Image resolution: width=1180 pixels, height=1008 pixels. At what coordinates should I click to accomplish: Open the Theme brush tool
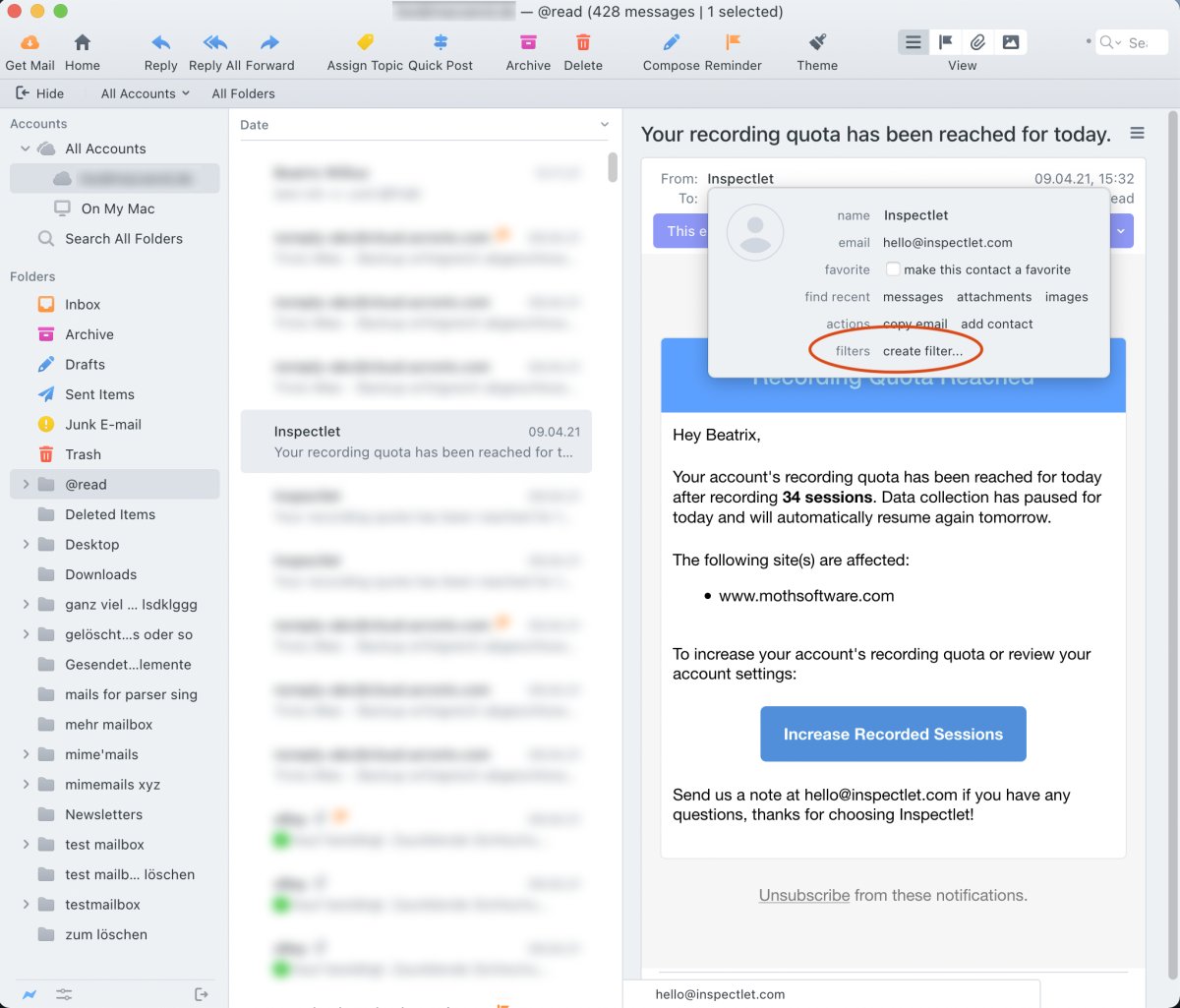[817, 42]
